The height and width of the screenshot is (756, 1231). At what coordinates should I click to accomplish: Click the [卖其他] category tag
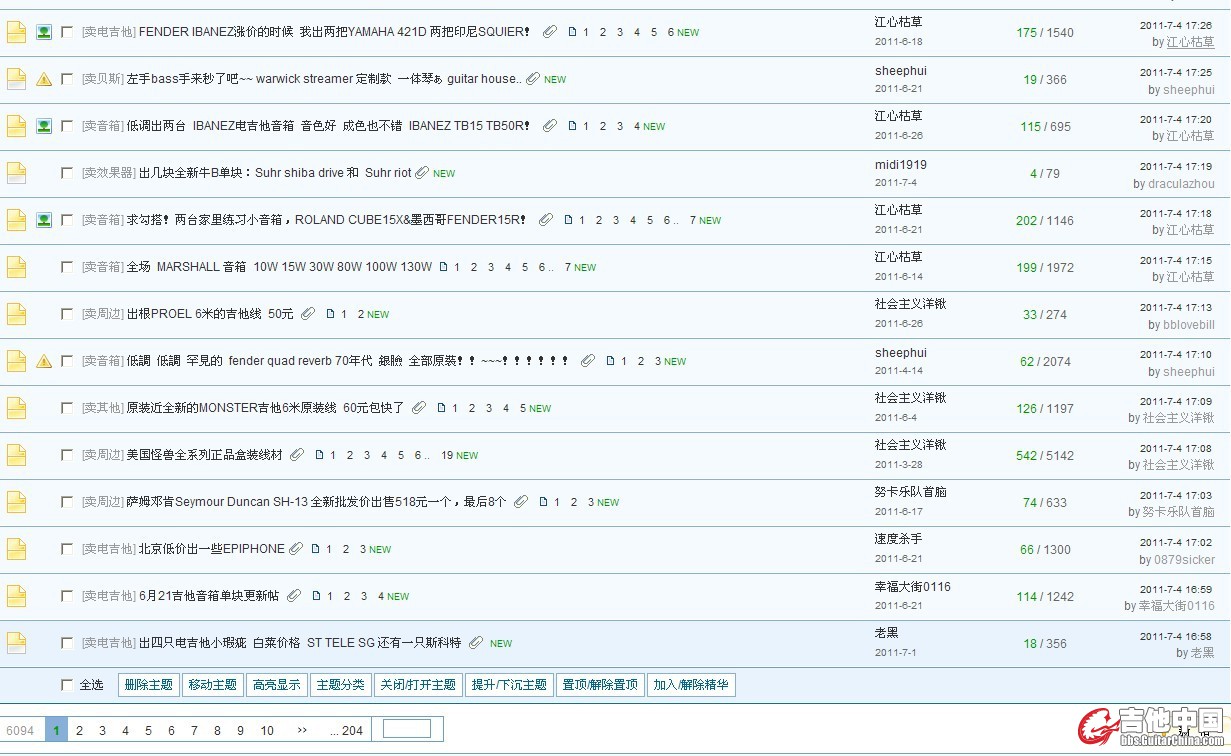click(x=103, y=408)
